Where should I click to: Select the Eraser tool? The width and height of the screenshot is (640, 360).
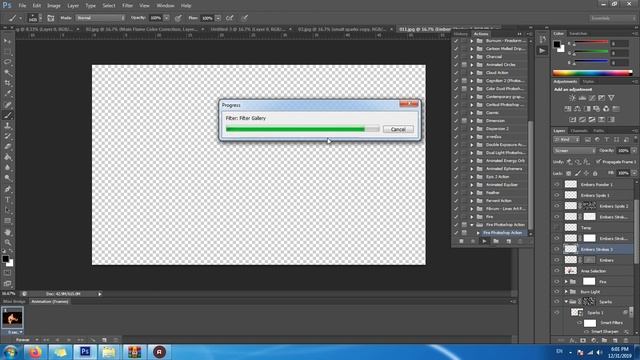tap(7, 147)
